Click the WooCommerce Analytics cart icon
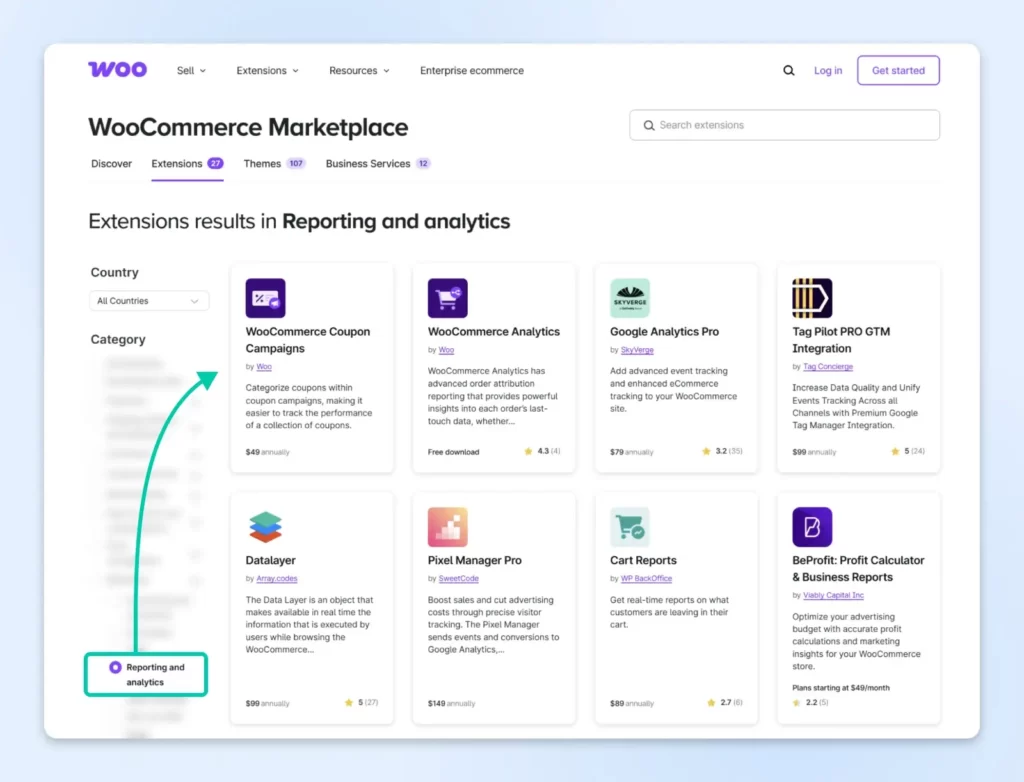The width and height of the screenshot is (1024, 782). point(447,298)
